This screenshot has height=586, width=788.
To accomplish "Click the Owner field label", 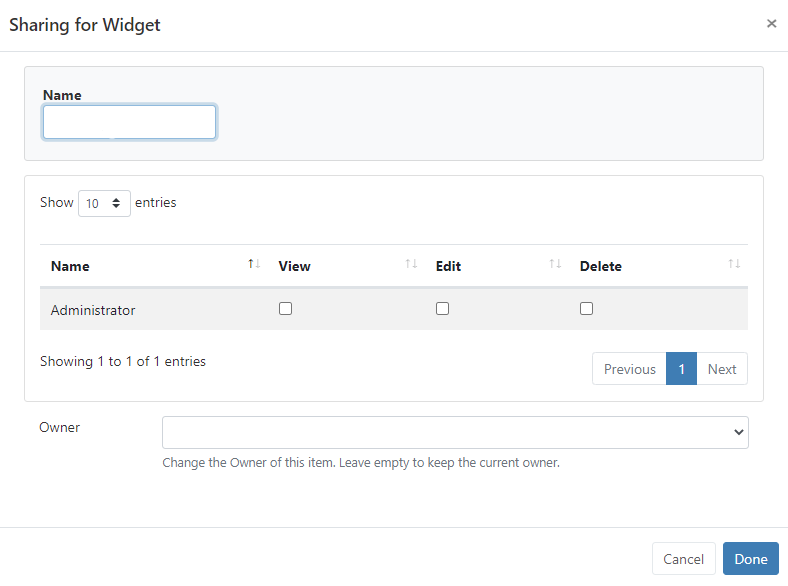I will click(59, 427).
